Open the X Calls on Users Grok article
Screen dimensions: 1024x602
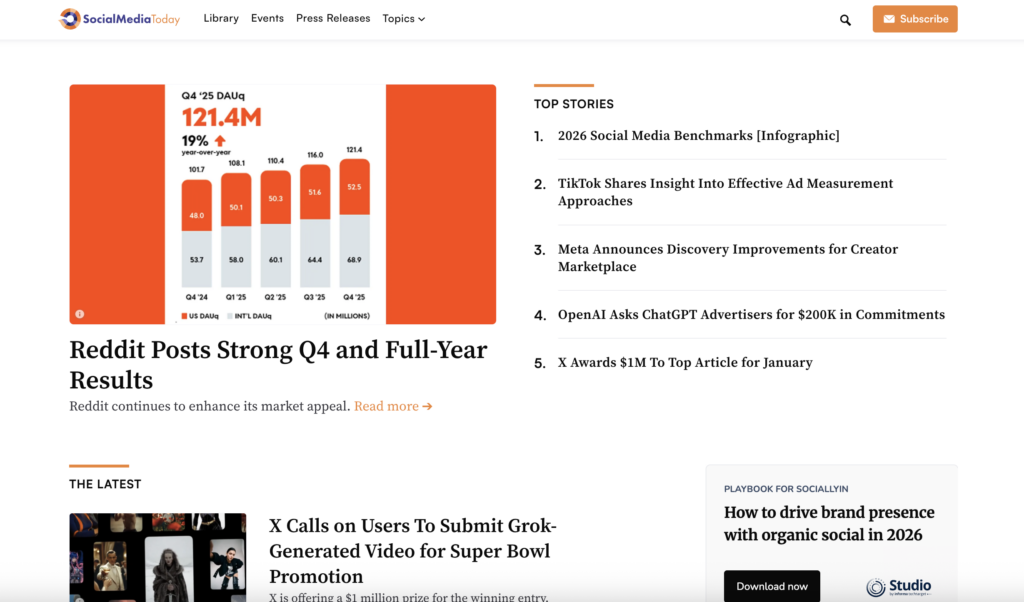click(x=412, y=551)
